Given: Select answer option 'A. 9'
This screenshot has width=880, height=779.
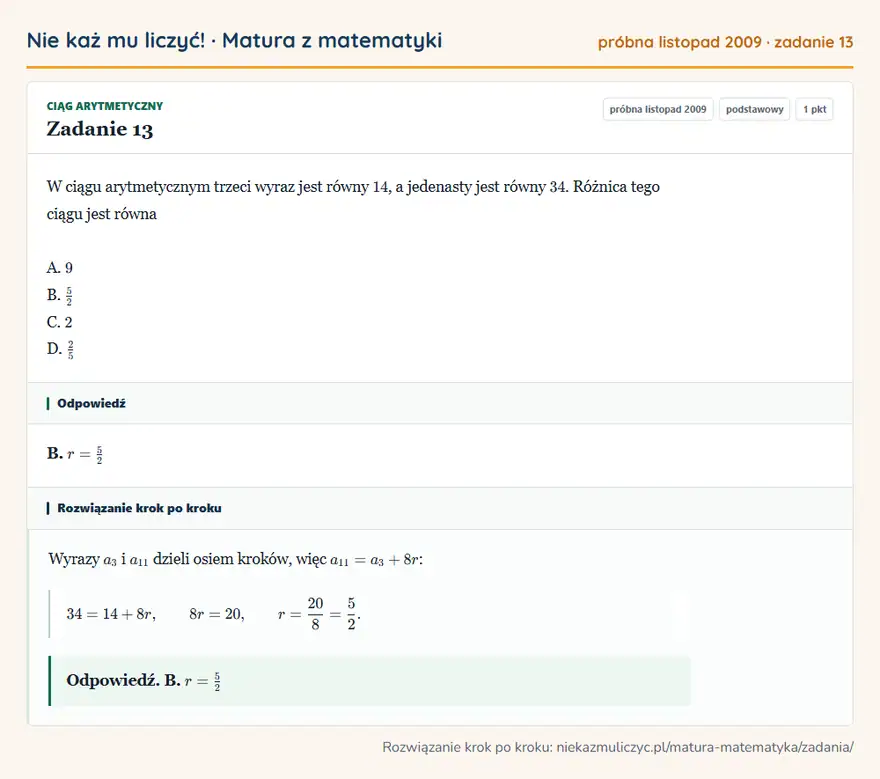Looking at the screenshot, I should (x=59, y=268).
